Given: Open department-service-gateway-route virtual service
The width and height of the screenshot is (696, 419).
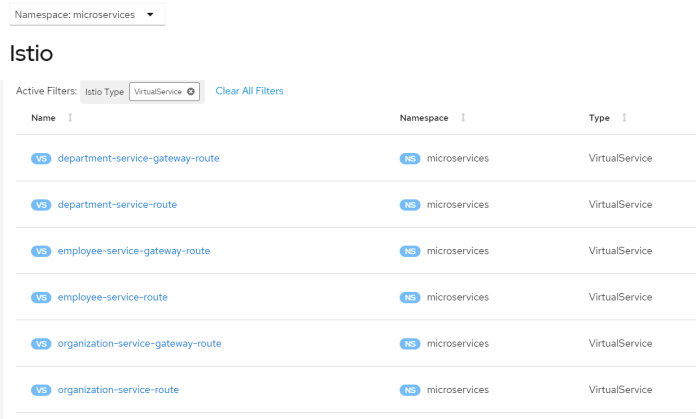Looking at the screenshot, I should coord(138,158).
